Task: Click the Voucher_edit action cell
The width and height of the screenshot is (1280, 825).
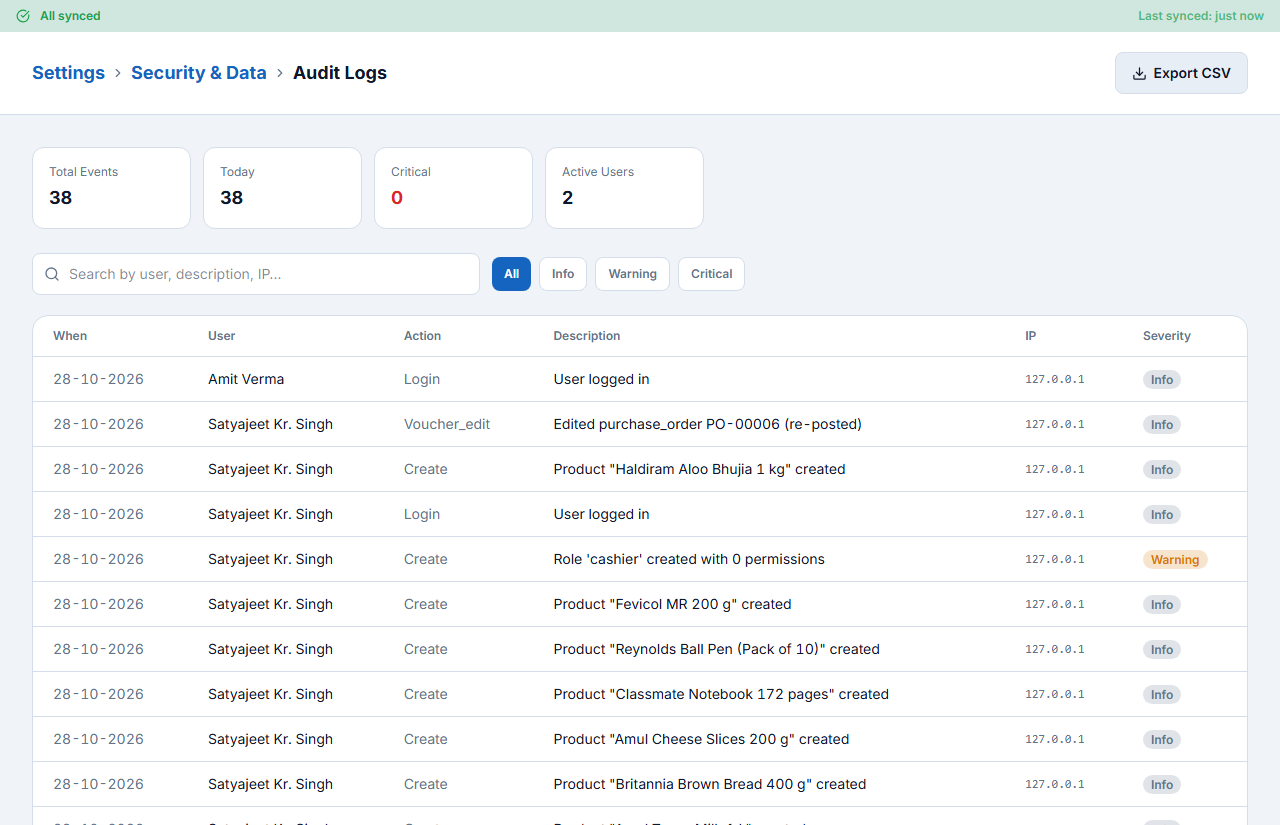Action: click(447, 424)
